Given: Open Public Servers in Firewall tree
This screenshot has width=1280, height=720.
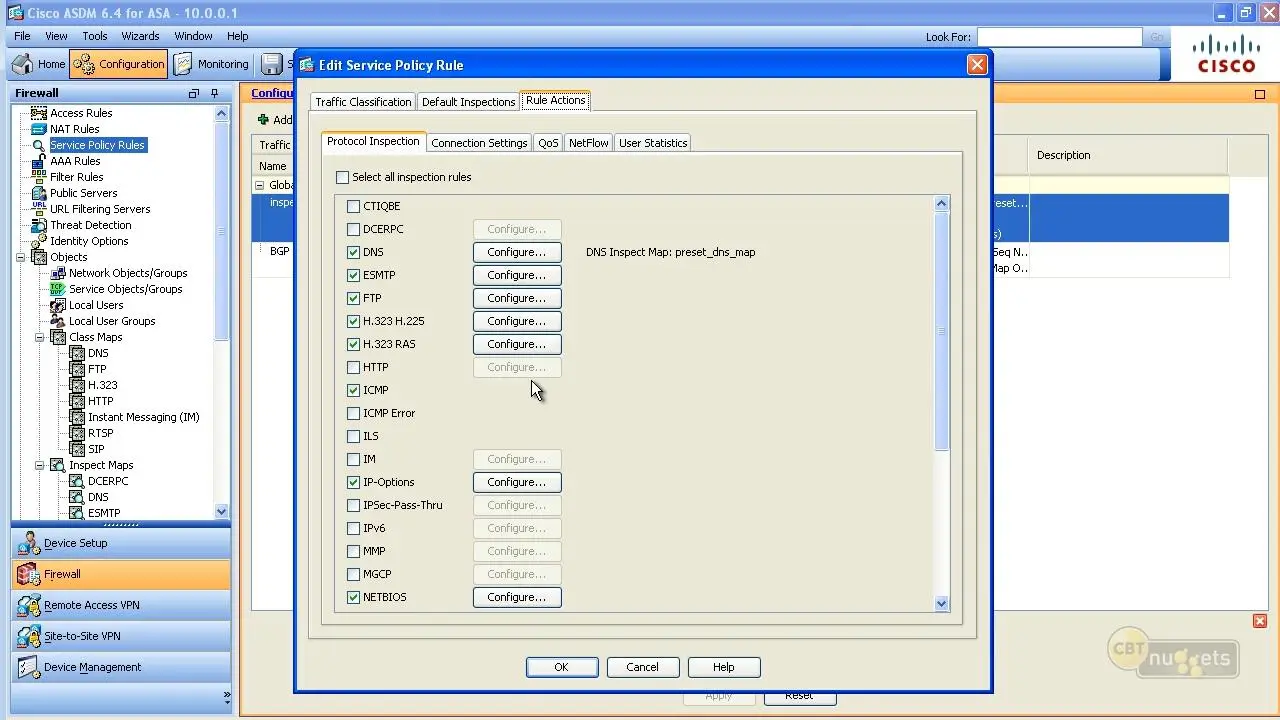Looking at the screenshot, I should click(83, 193).
